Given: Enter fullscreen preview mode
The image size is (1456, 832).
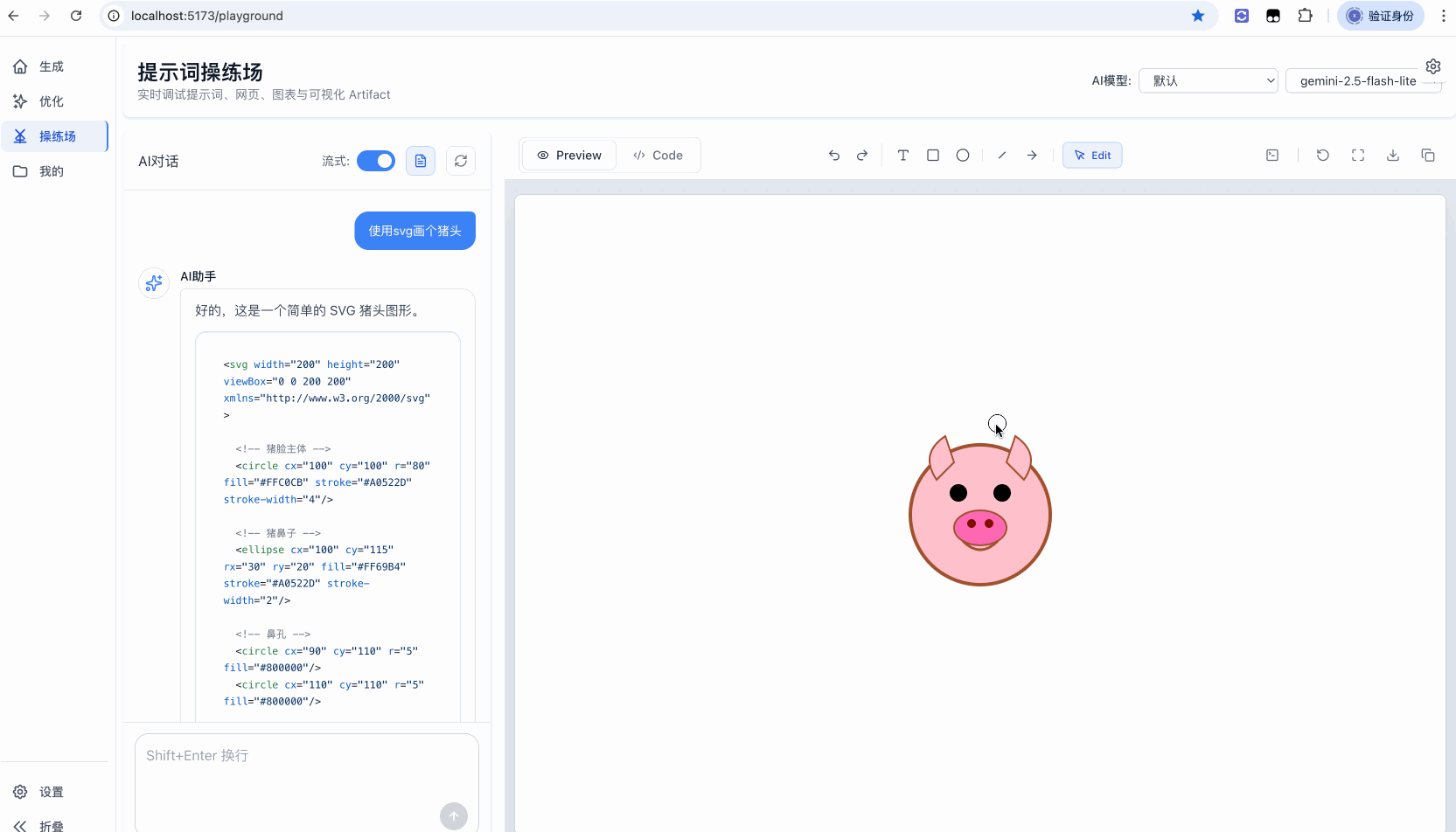Looking at the screenshot, I should click(x=1358, y=156).
